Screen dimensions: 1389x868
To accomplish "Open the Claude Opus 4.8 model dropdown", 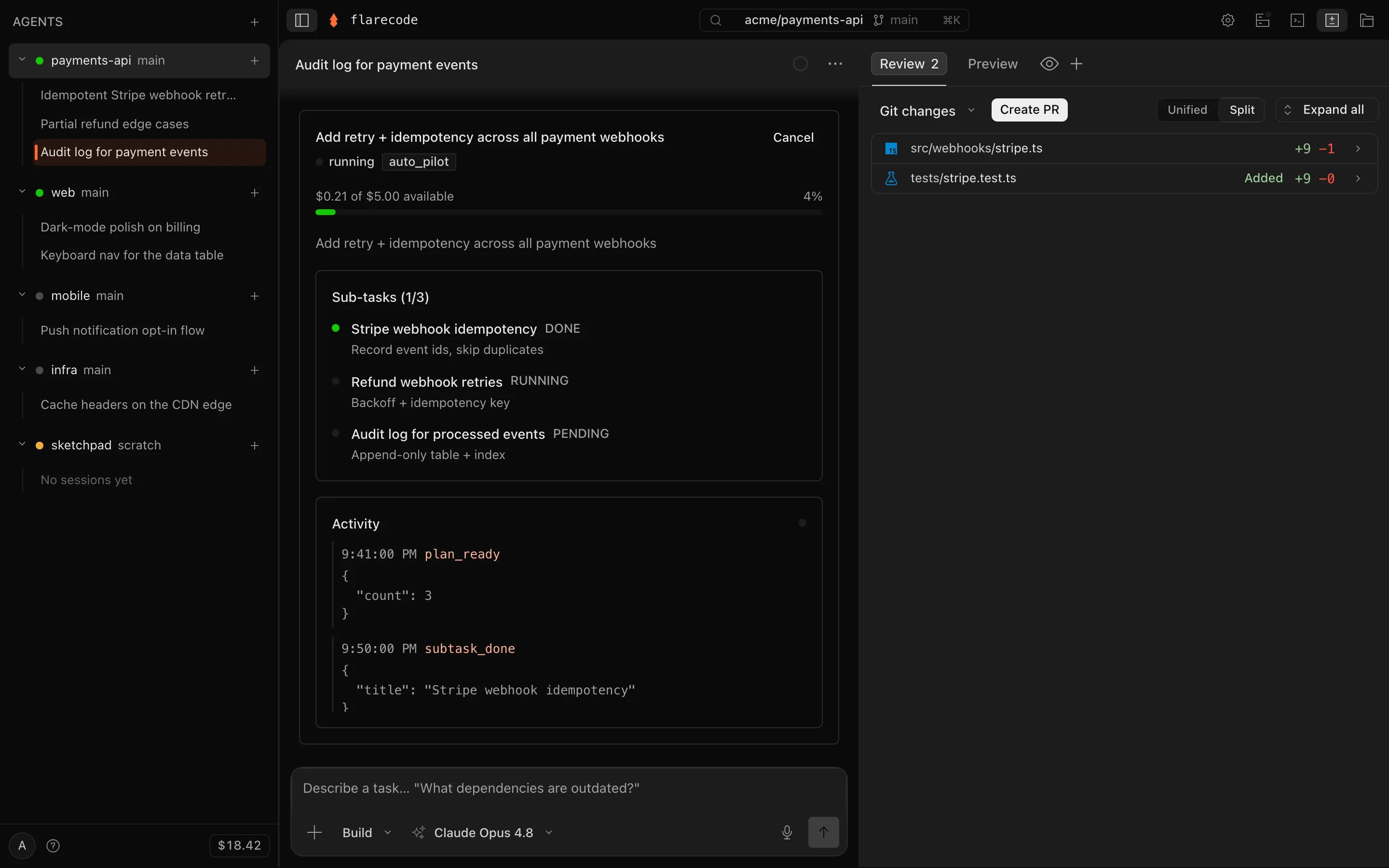I will (483, 832).
